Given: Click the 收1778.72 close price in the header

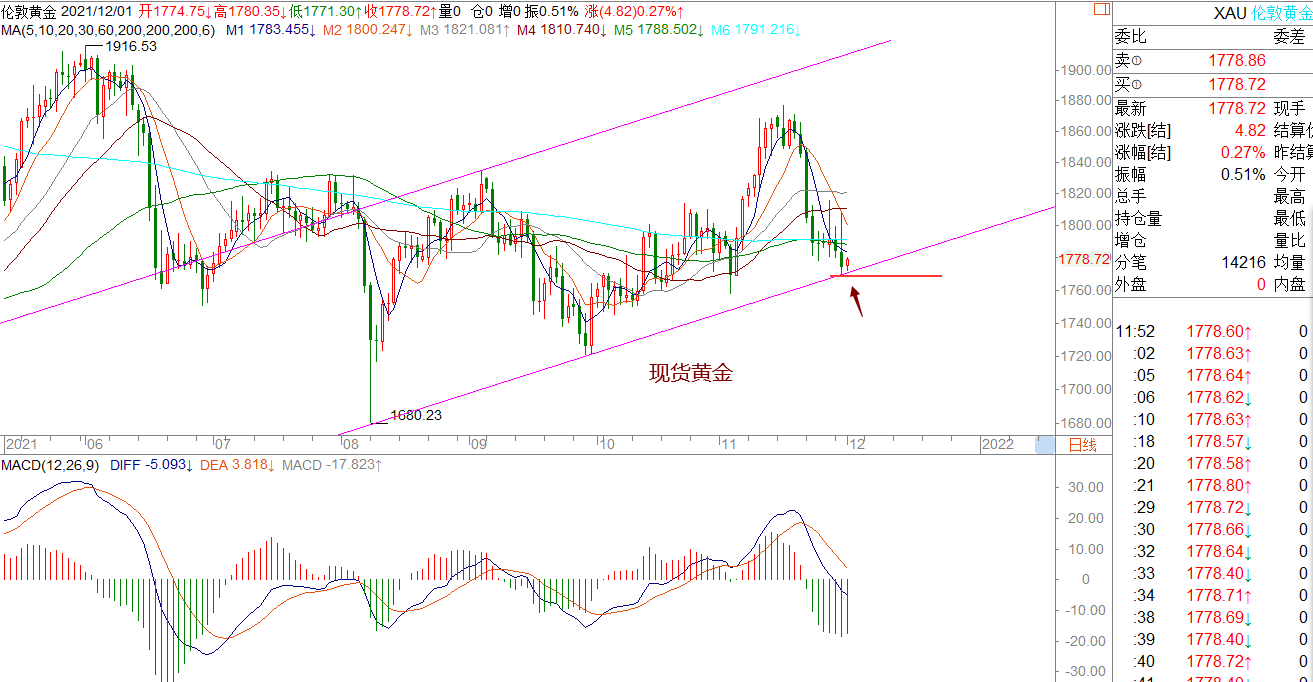Looking at the screenshot, I should 401,11.
